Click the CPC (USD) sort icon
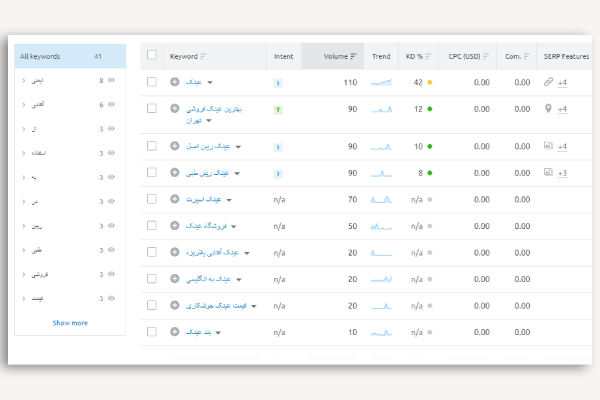Image resolution: width=600 pixels, height=400 pixels. click(x=486, y=56)
